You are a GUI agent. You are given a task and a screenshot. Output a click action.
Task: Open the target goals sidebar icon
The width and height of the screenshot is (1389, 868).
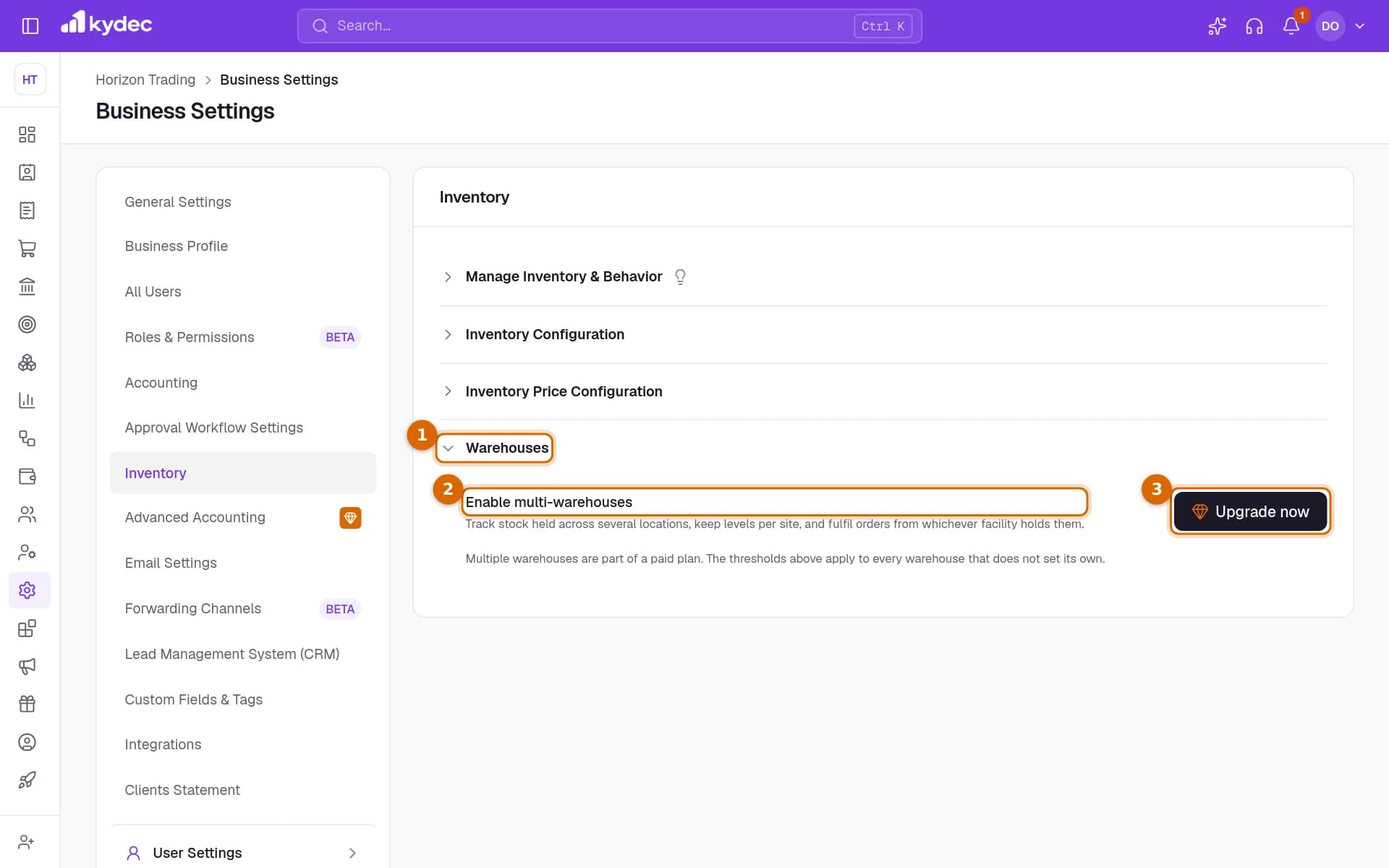coord(27,324)
